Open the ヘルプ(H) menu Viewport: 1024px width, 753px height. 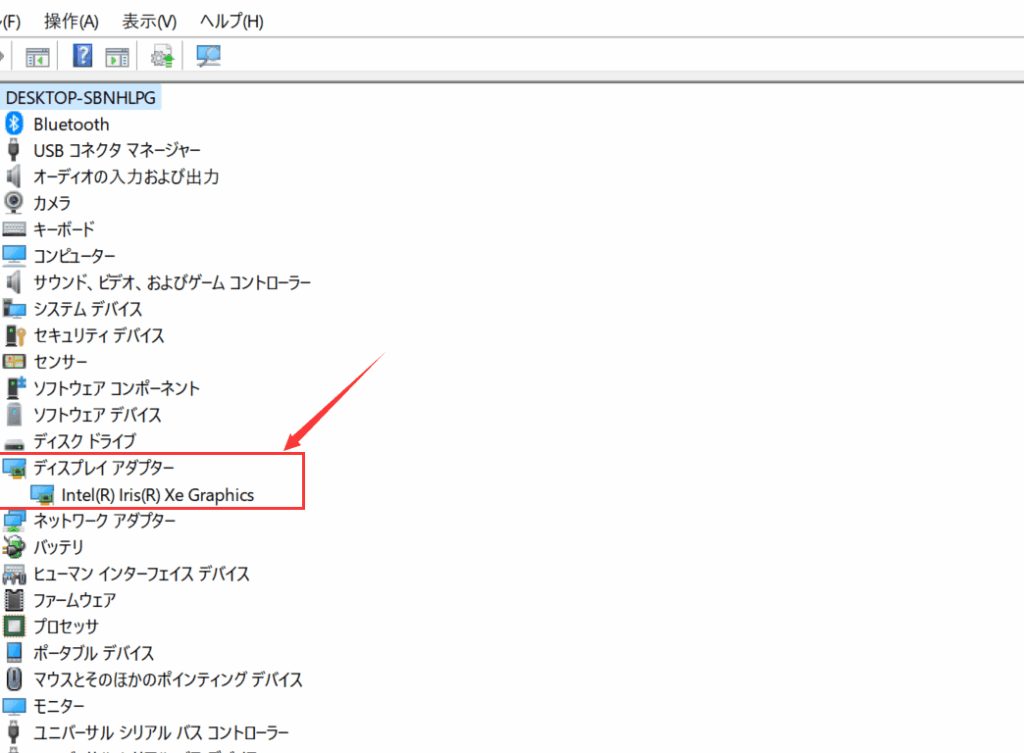(x=231, y=21)
